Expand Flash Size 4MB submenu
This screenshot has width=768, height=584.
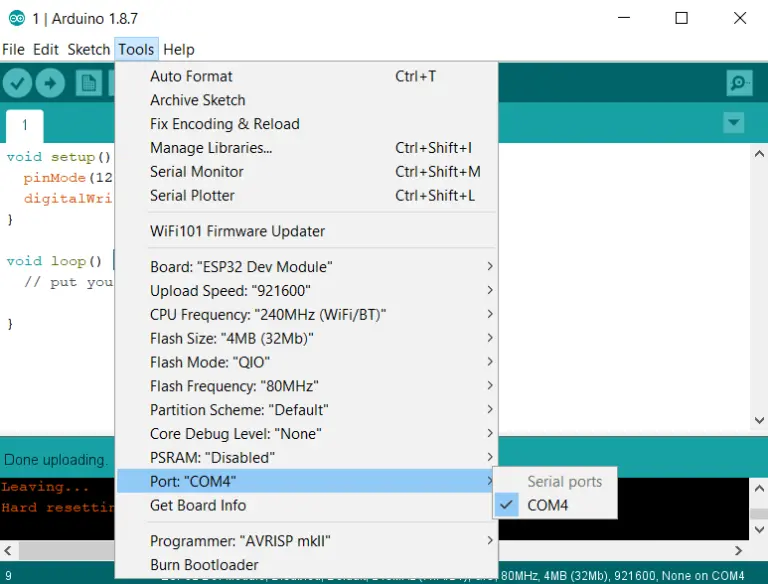pyautogui.click(x=307, y=339)
